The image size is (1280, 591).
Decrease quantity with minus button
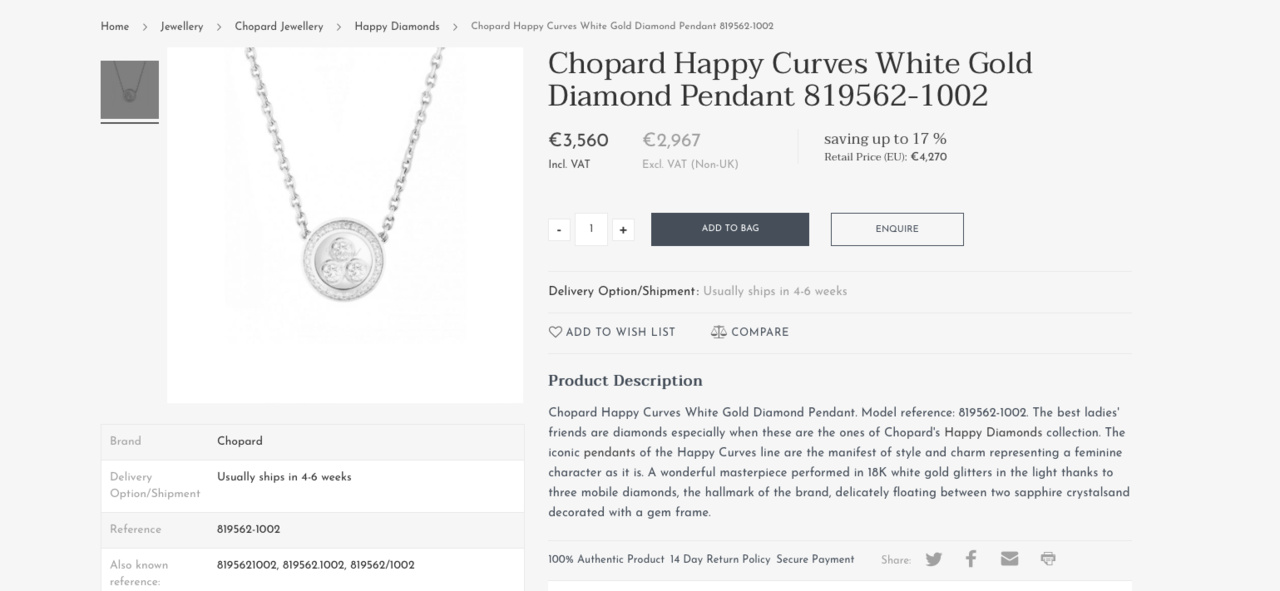click(x=559, y=230)
